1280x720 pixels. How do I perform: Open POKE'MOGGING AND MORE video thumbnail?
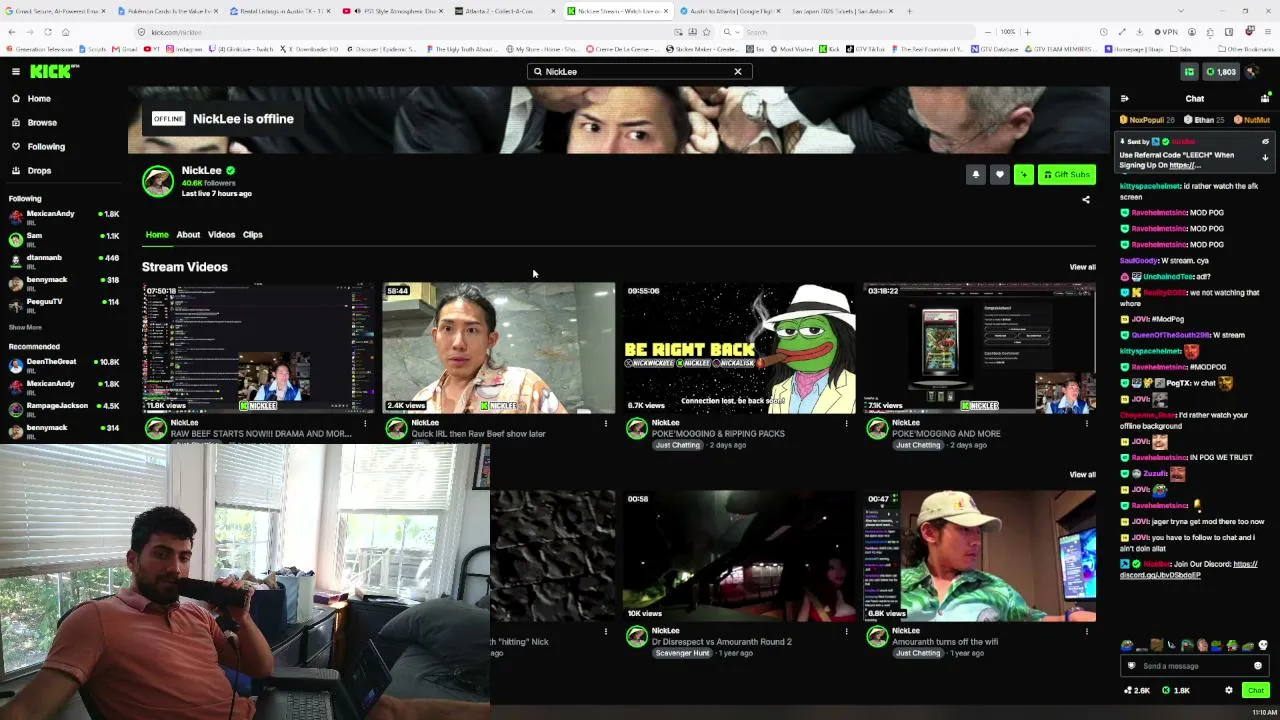point(979,348)
